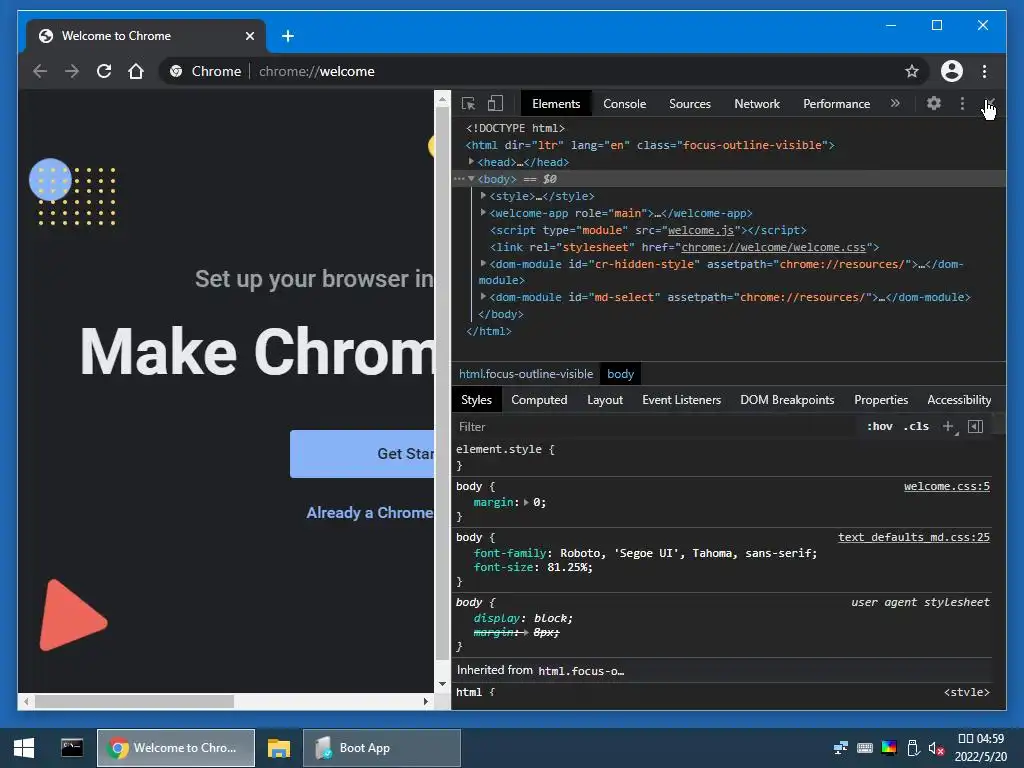Open the Layout tab

[x=605, y=400]
